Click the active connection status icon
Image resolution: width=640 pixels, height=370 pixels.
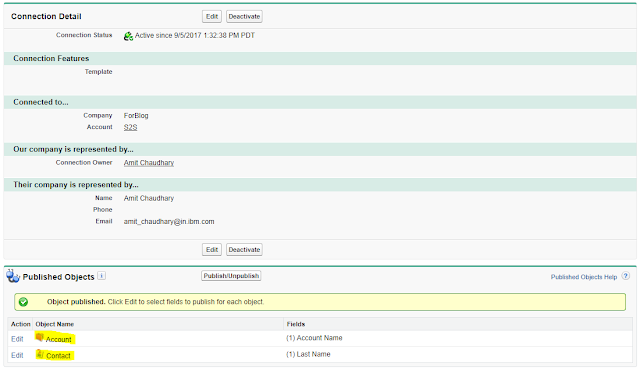[x=128, y=36]
